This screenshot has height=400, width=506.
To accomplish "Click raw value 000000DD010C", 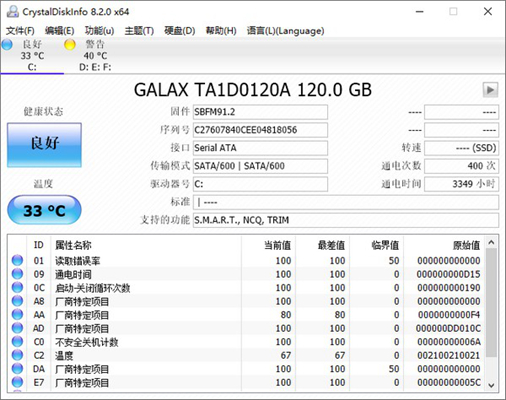I will [x=448, y=328].
